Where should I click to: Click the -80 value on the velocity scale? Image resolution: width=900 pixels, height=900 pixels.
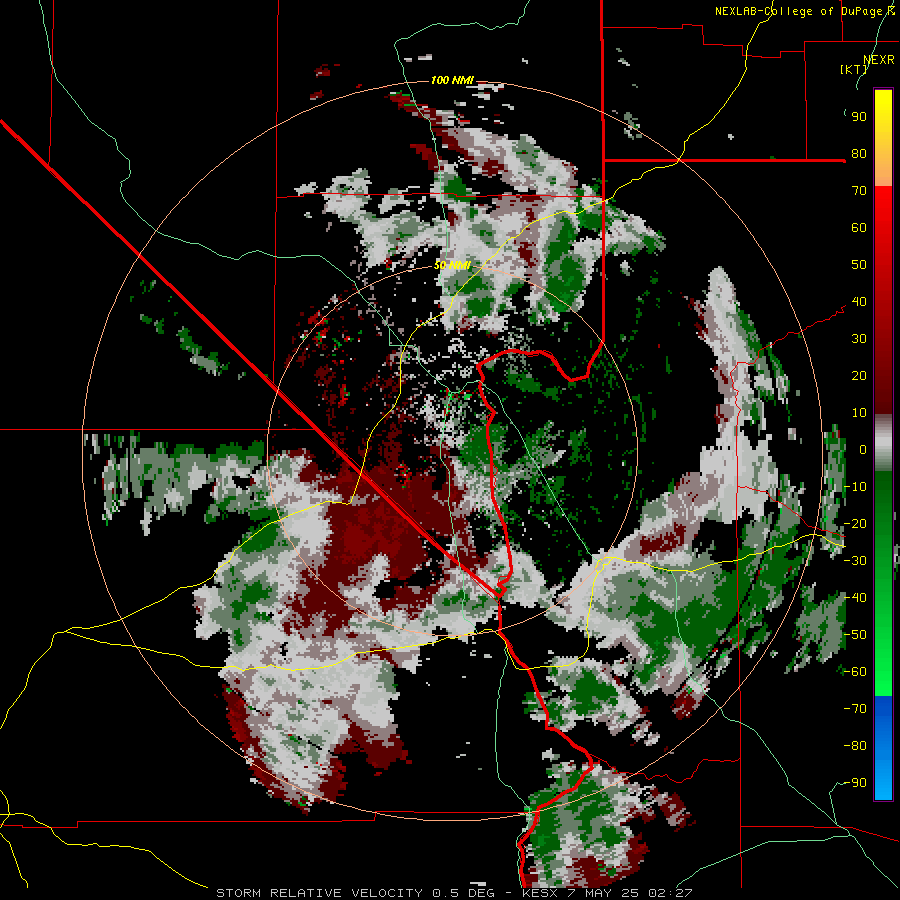[855, 746]
